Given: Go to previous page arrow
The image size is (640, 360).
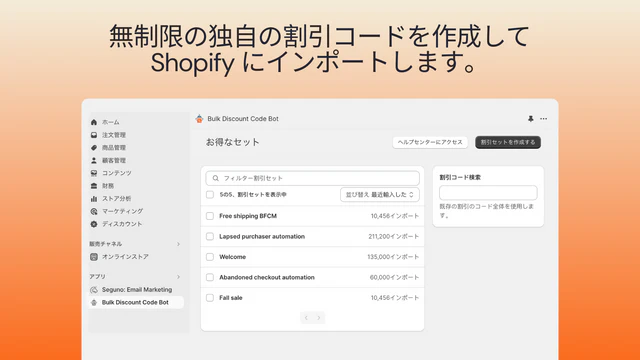Looking at the screenshot, I should point(306,318).
